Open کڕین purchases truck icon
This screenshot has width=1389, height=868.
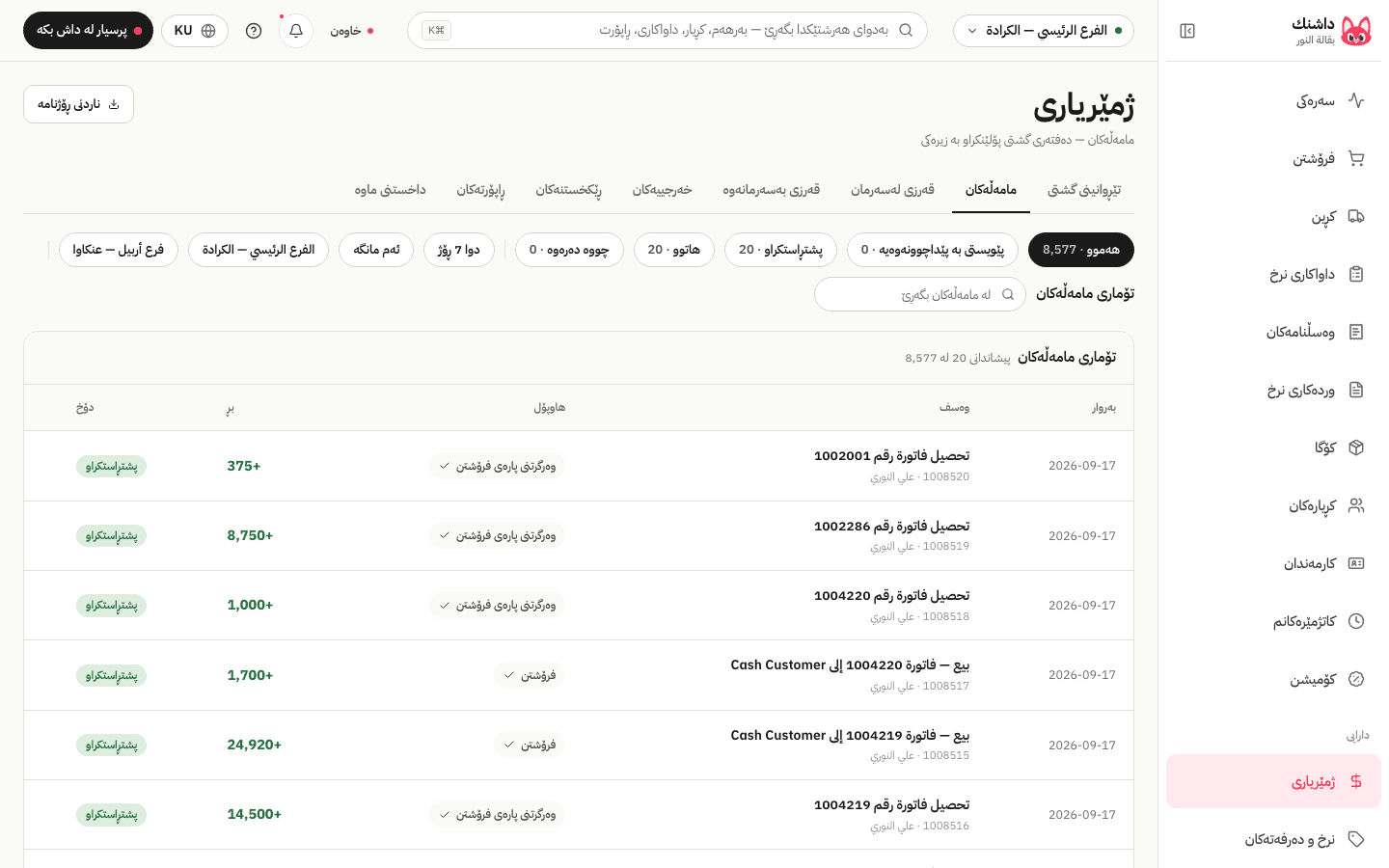(1356, 216)
